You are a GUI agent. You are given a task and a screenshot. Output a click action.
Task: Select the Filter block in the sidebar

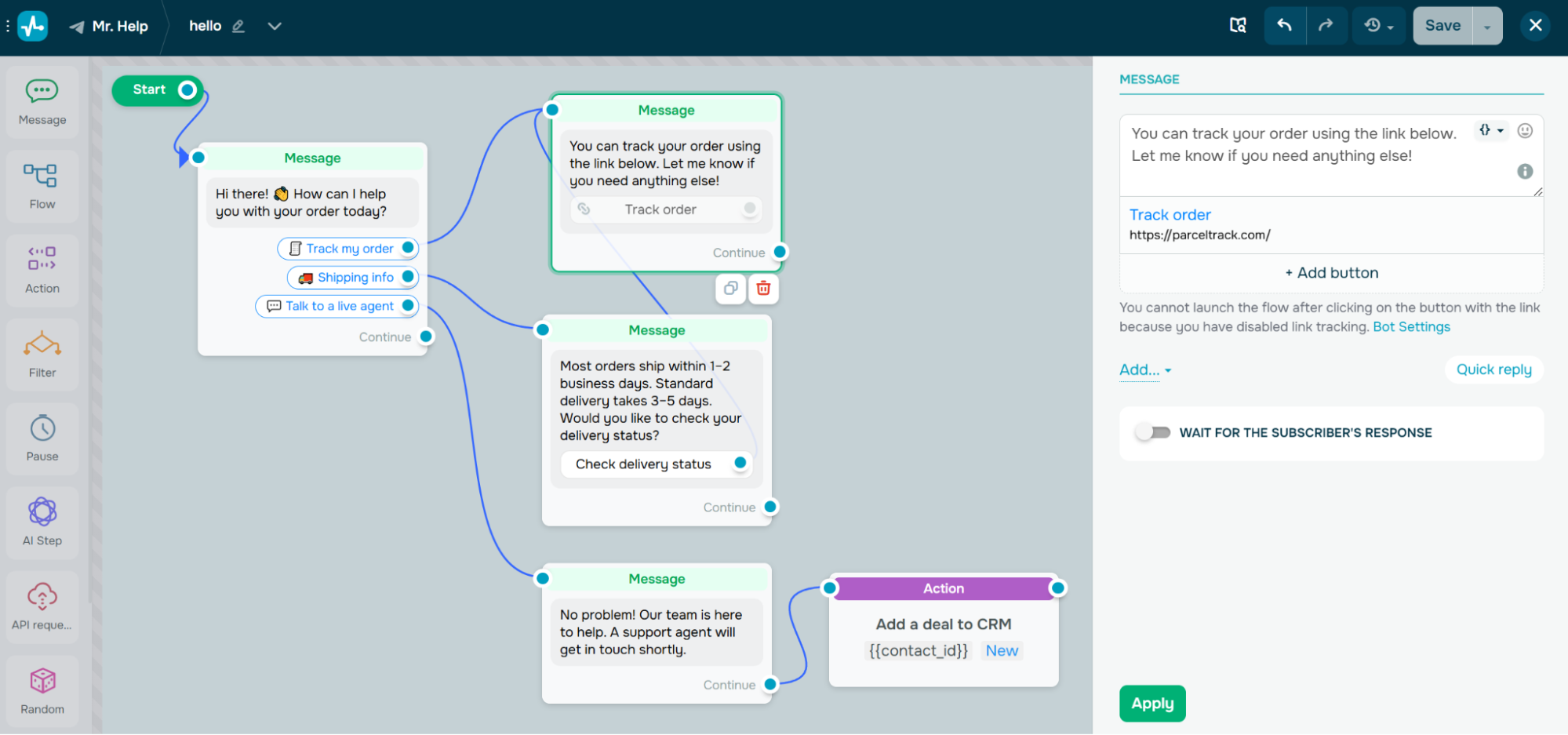click(42, 354)
